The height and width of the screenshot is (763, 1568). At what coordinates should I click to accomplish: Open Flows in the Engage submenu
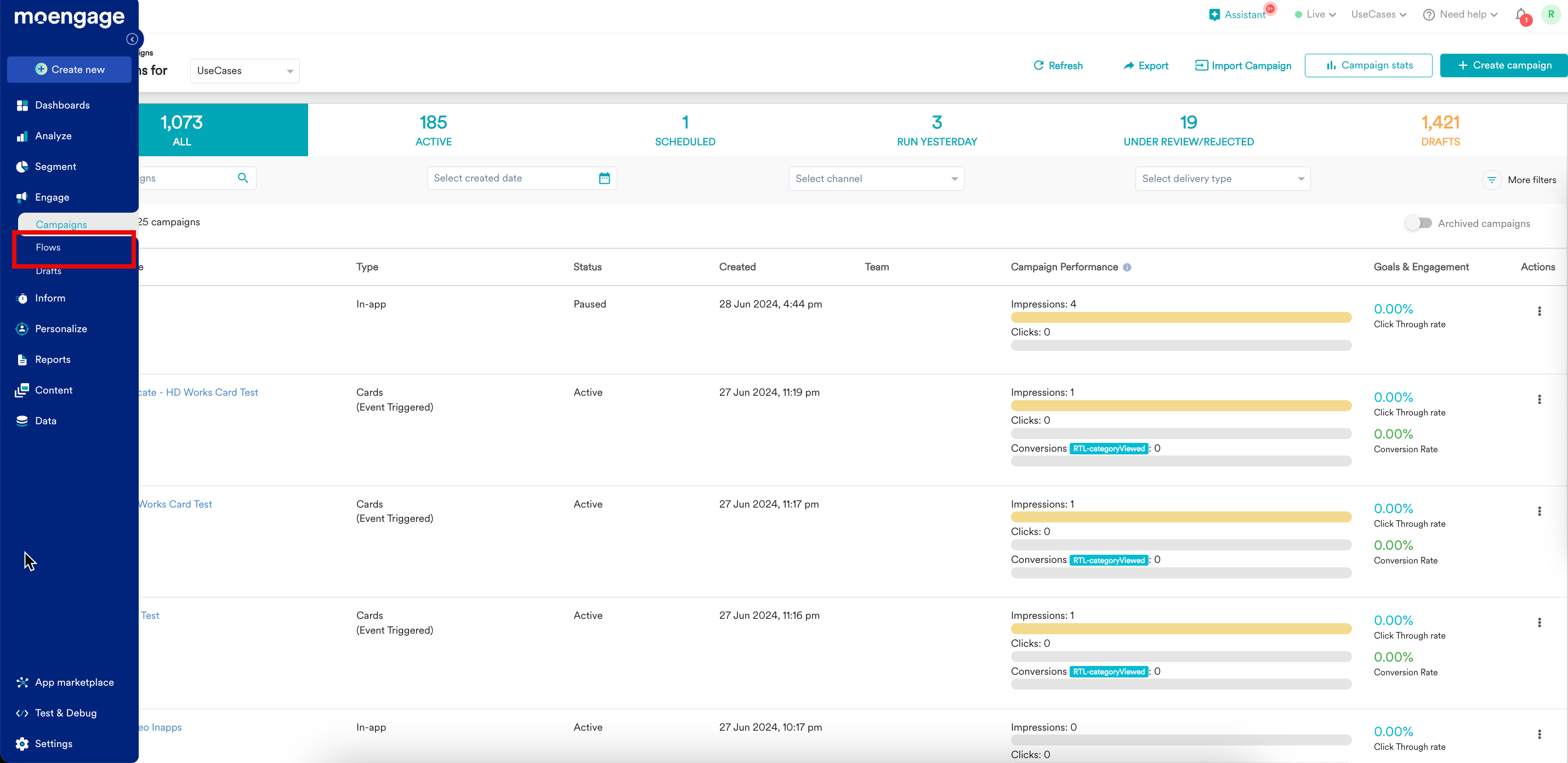(x=48, y=247)
